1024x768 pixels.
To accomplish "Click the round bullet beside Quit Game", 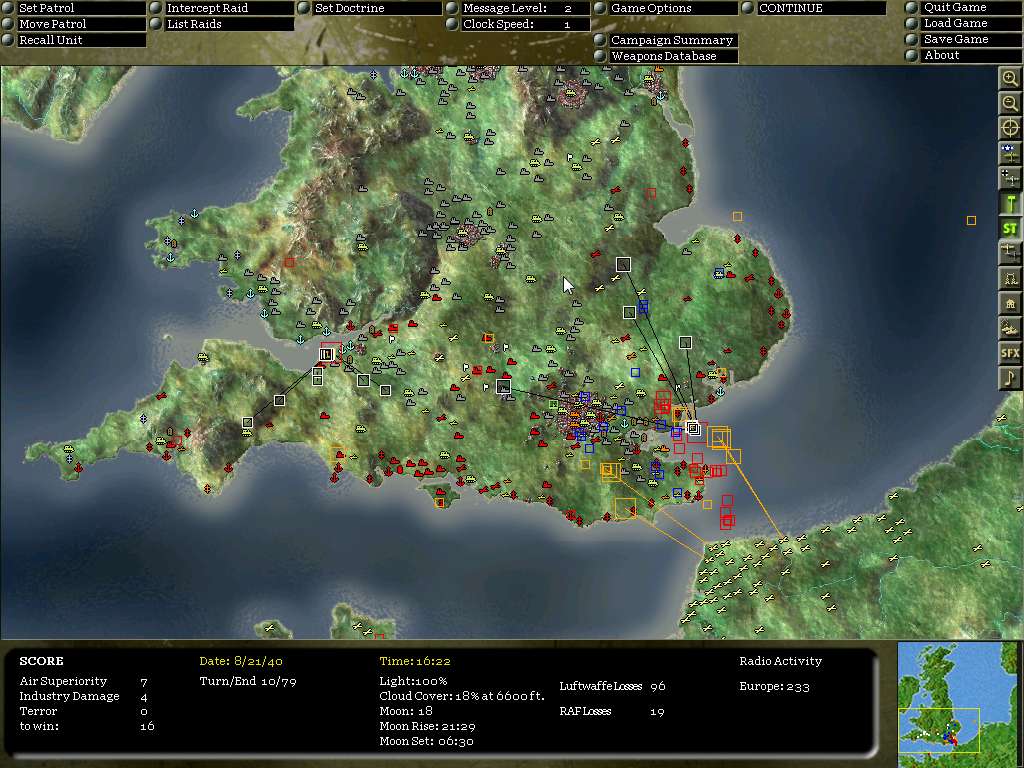I will pyautogui.click(x=912, y=7).
